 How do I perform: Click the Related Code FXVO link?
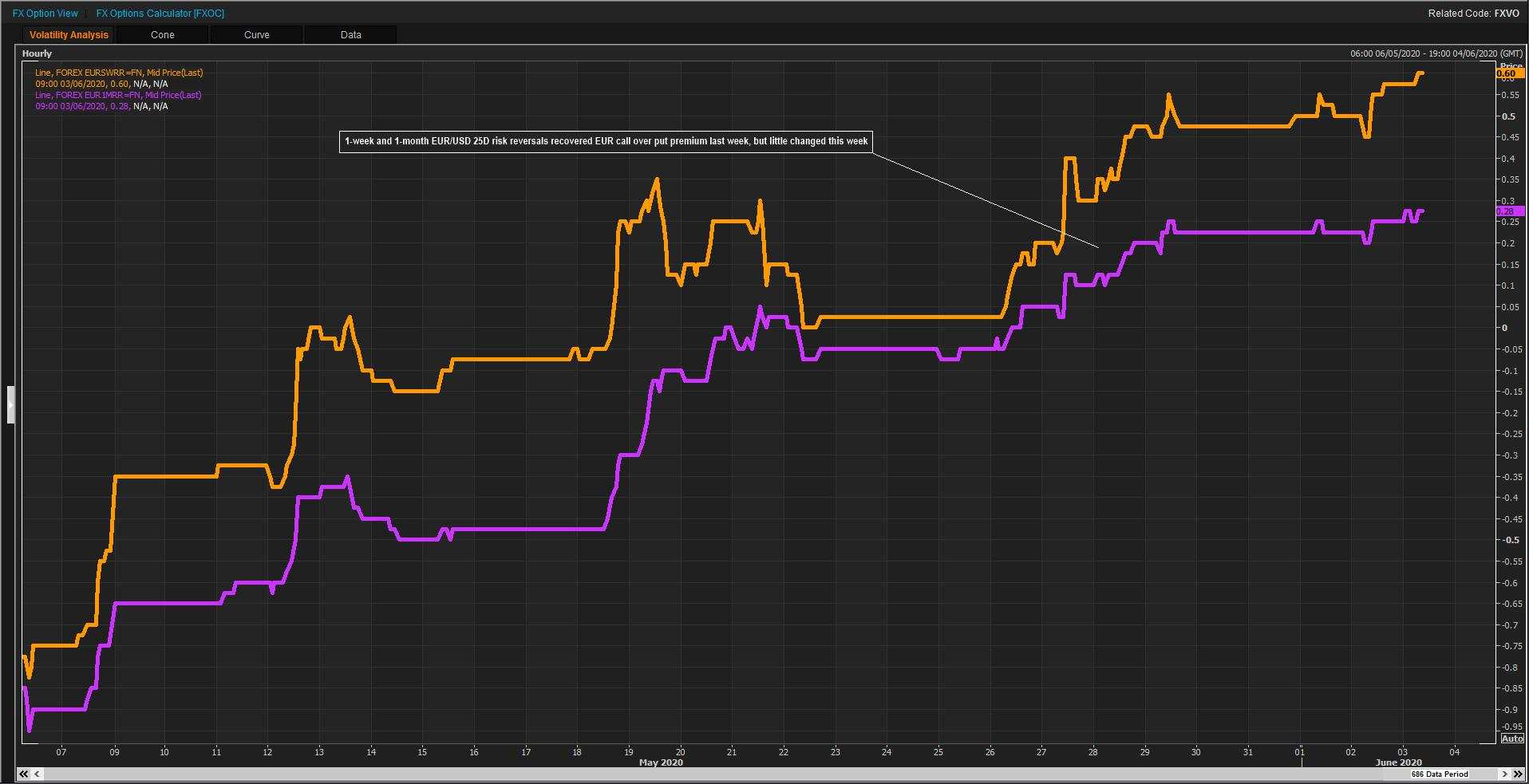[x=1473, y=14]
